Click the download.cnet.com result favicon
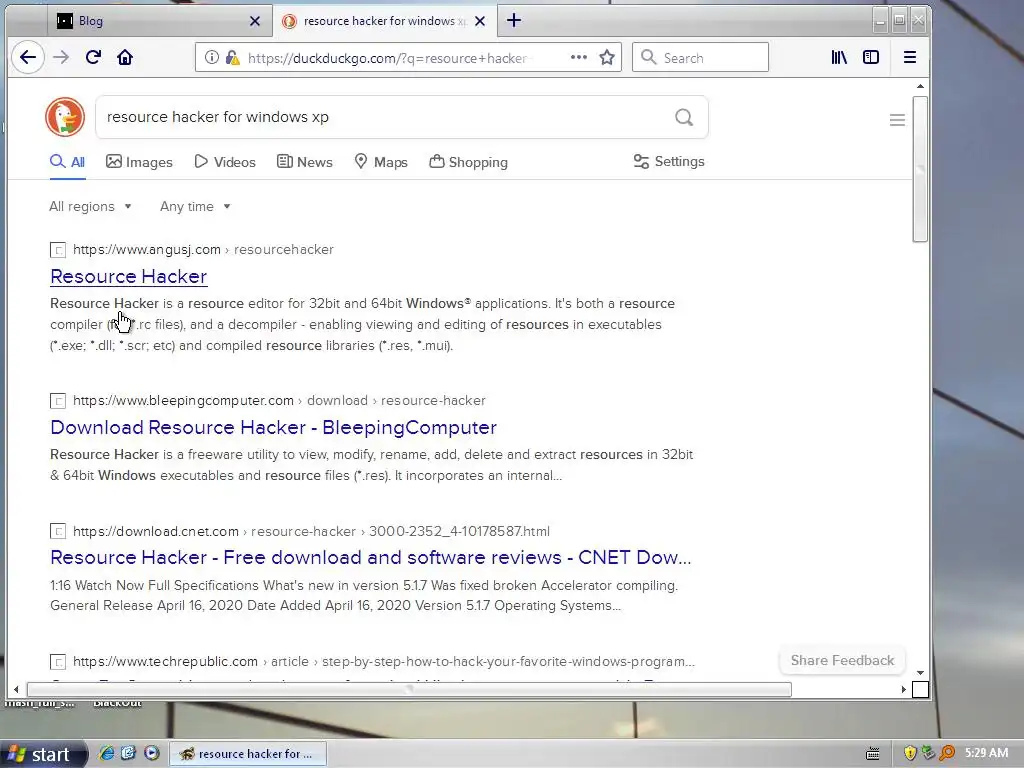The height and width of the screenshot is (768, 1024). [58, 531]
